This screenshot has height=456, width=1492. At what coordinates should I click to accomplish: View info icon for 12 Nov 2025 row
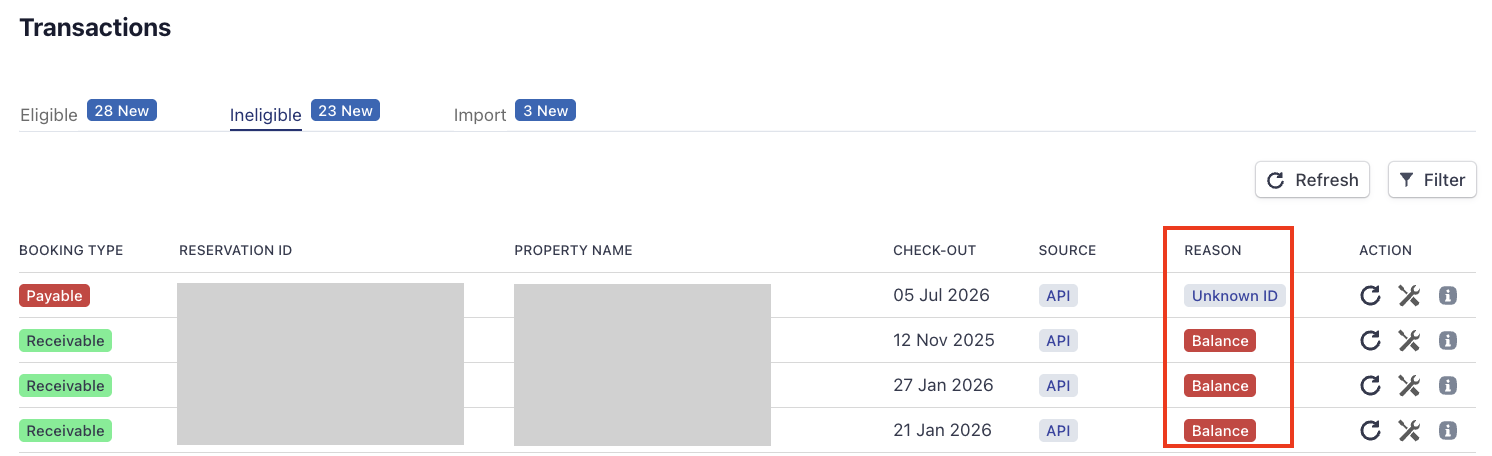pyautogui.click(x=1447, y=341)
